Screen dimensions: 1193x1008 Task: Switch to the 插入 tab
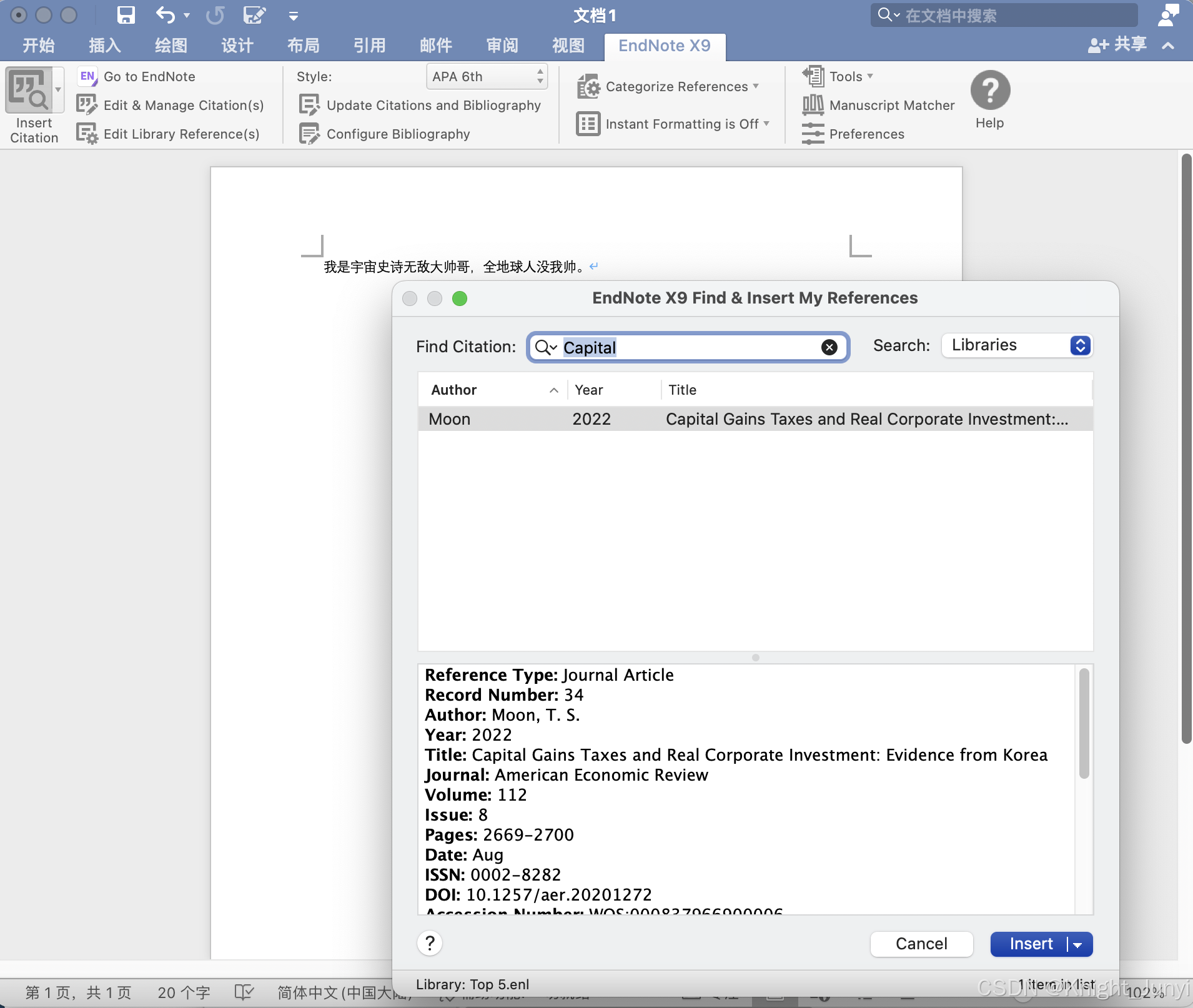pos(105,46)
